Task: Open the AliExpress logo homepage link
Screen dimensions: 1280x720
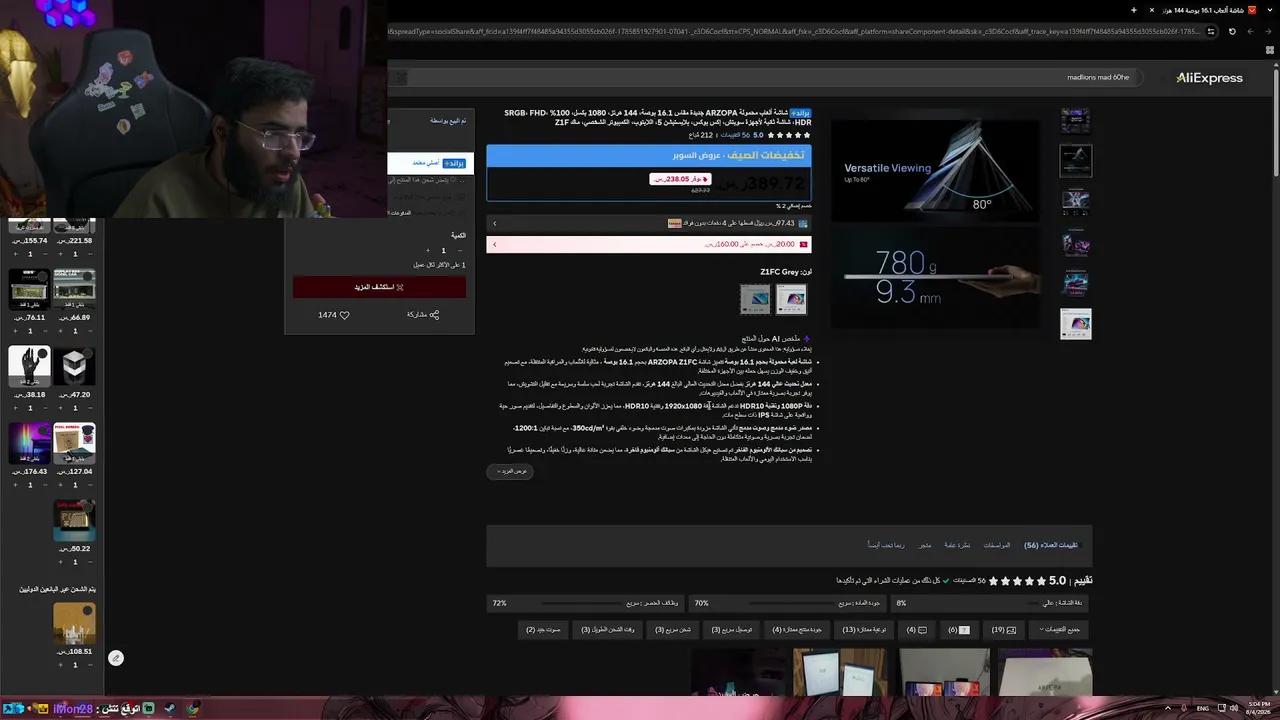Action: tap(1209, 78)
